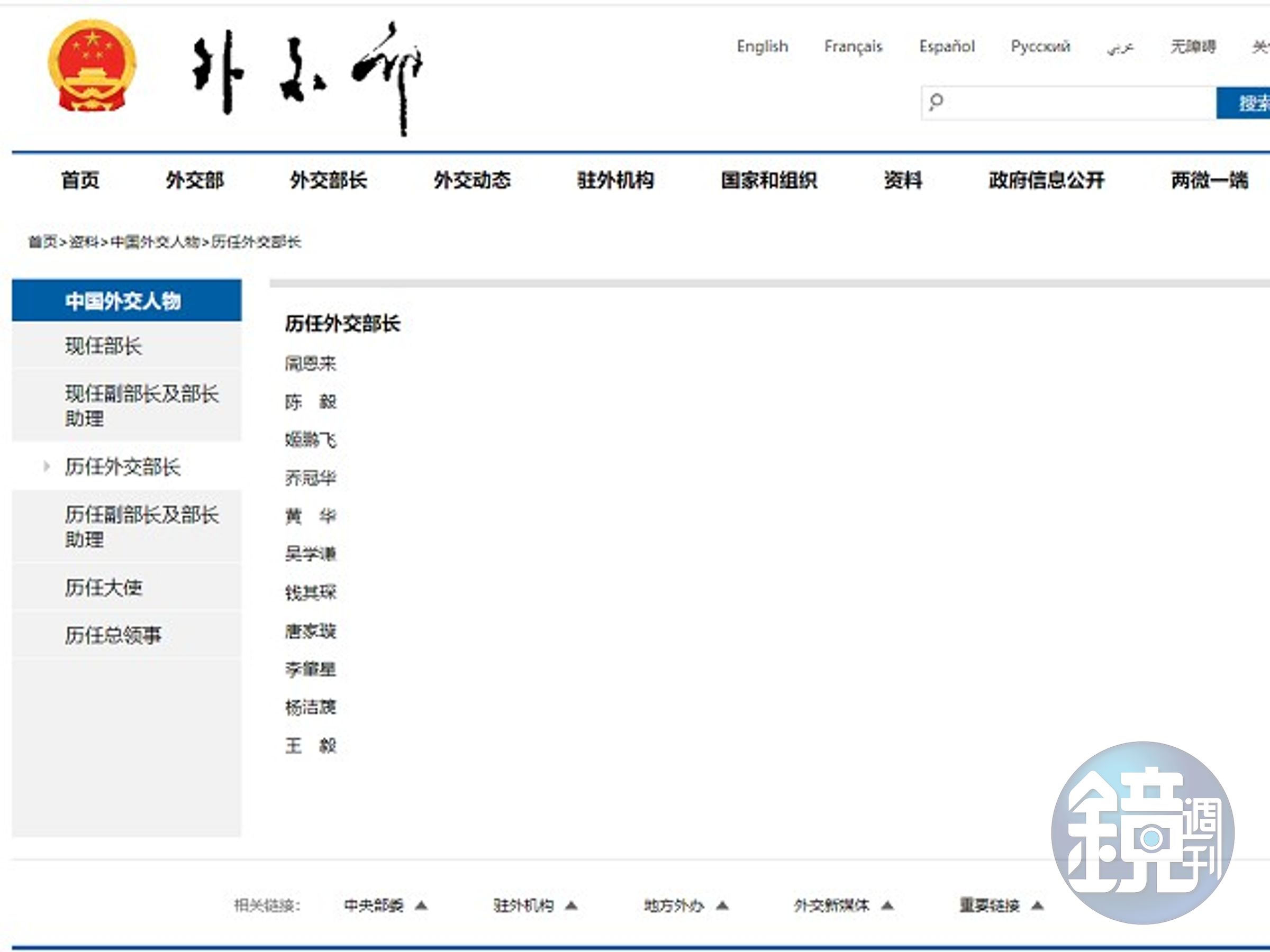Expand the 外交新媒体 links dropdown

point(844,905)
